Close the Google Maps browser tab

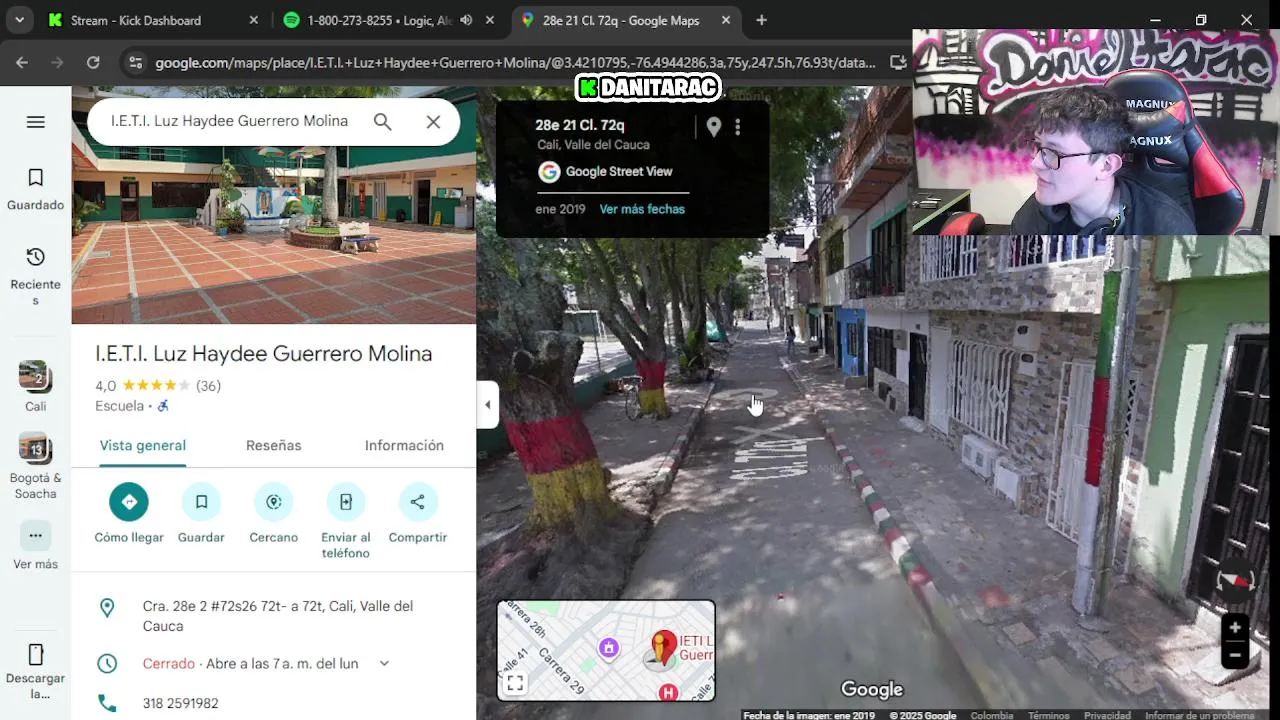(725, 20)
